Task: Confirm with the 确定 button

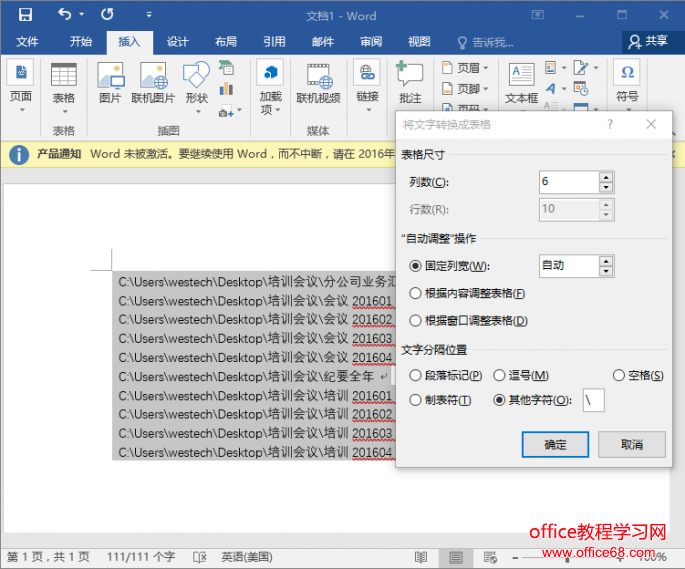Action: click(555, 444)
